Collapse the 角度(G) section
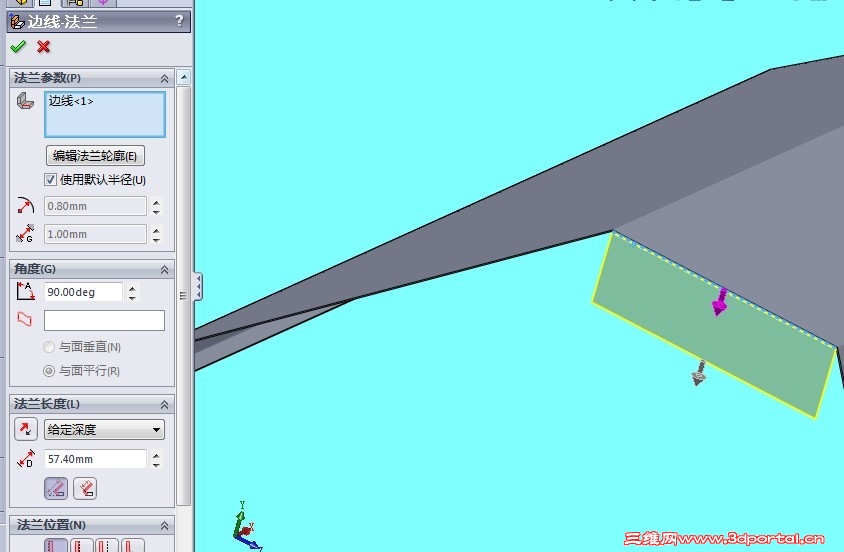Viewport: 844px width, 552px height. tap(164, 270)
